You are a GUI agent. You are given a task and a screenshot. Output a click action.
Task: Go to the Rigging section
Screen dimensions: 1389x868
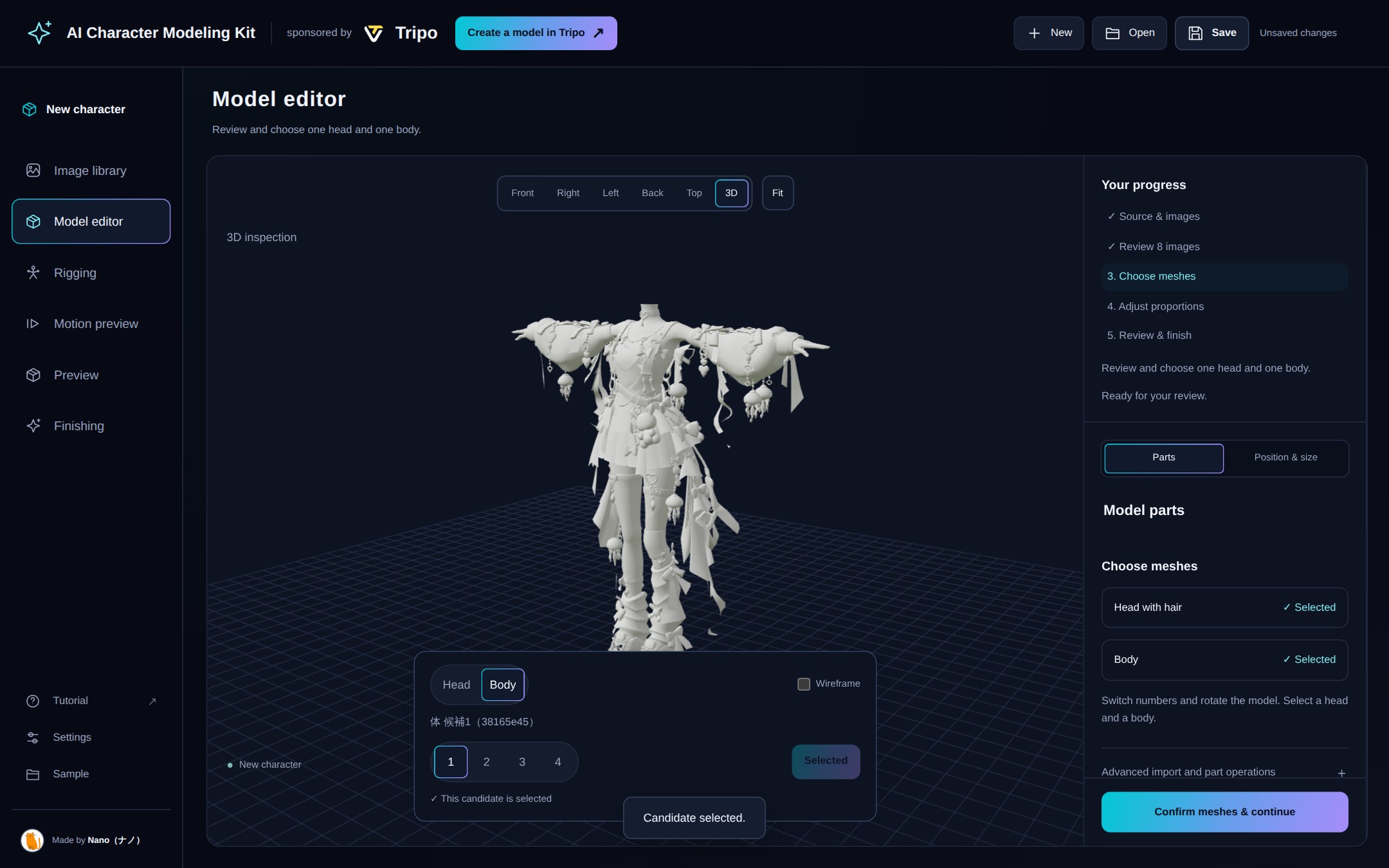click(x=91, y=273)
